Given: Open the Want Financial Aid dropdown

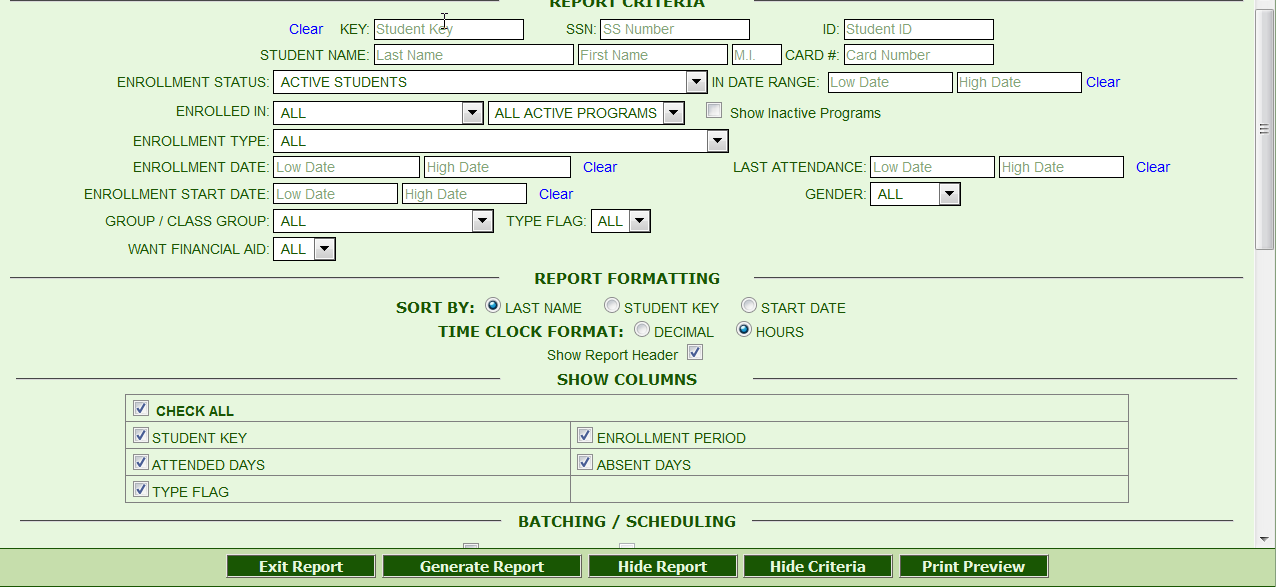Looking at the screenshot, I should (305, 249).
